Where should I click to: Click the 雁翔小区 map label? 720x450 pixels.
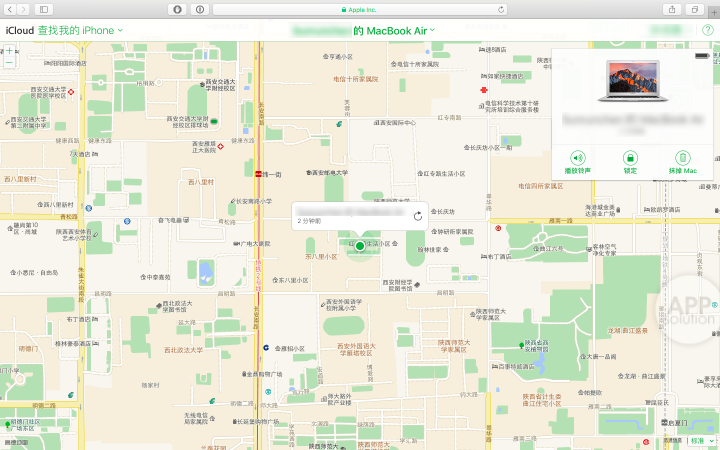coord(290,349)
